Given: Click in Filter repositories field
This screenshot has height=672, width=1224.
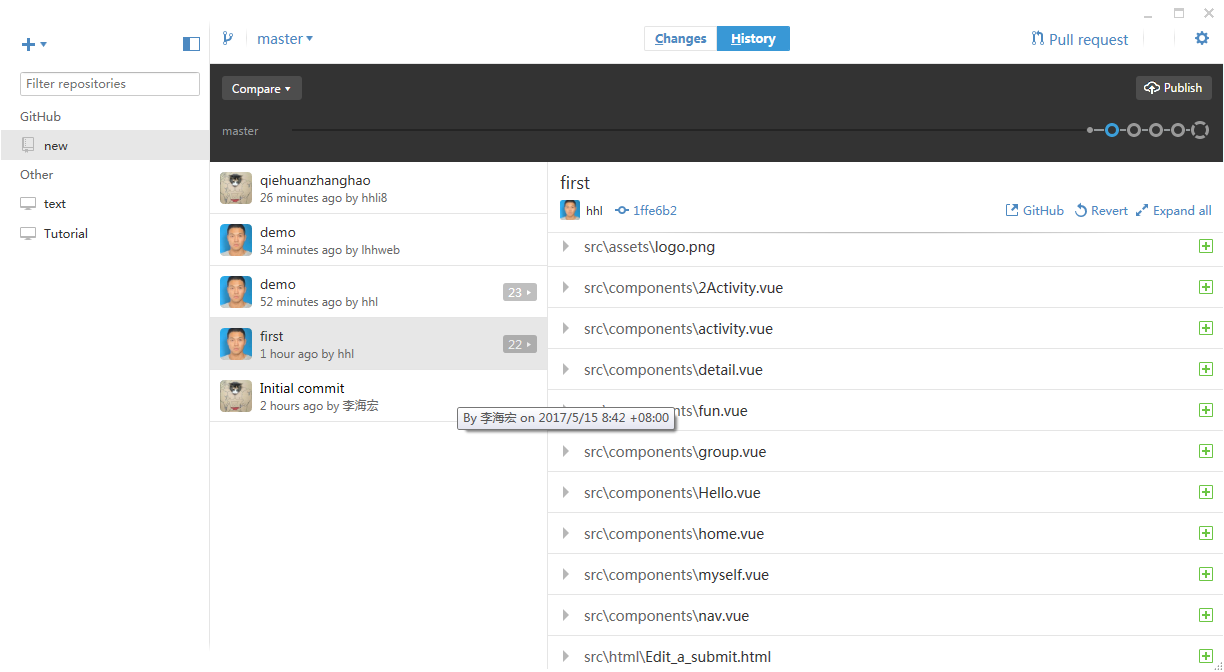Looking at the screenshot, I should pyautogui.click(x=110, y=84).
